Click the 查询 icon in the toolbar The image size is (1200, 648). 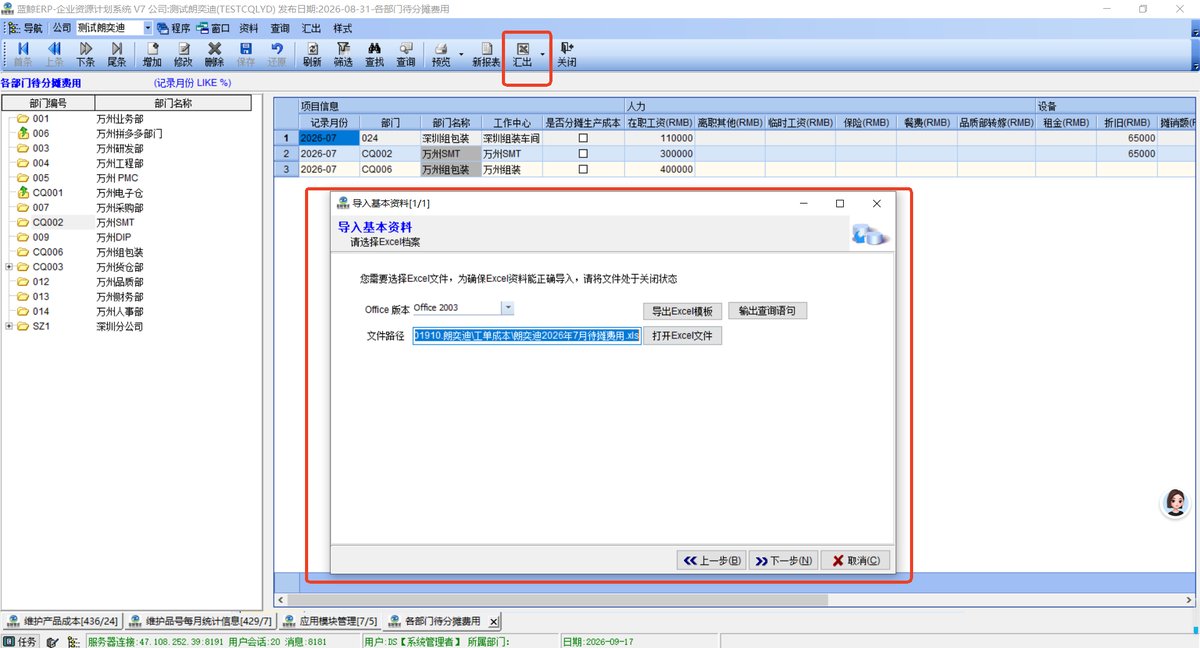click(x=405, y=54)
